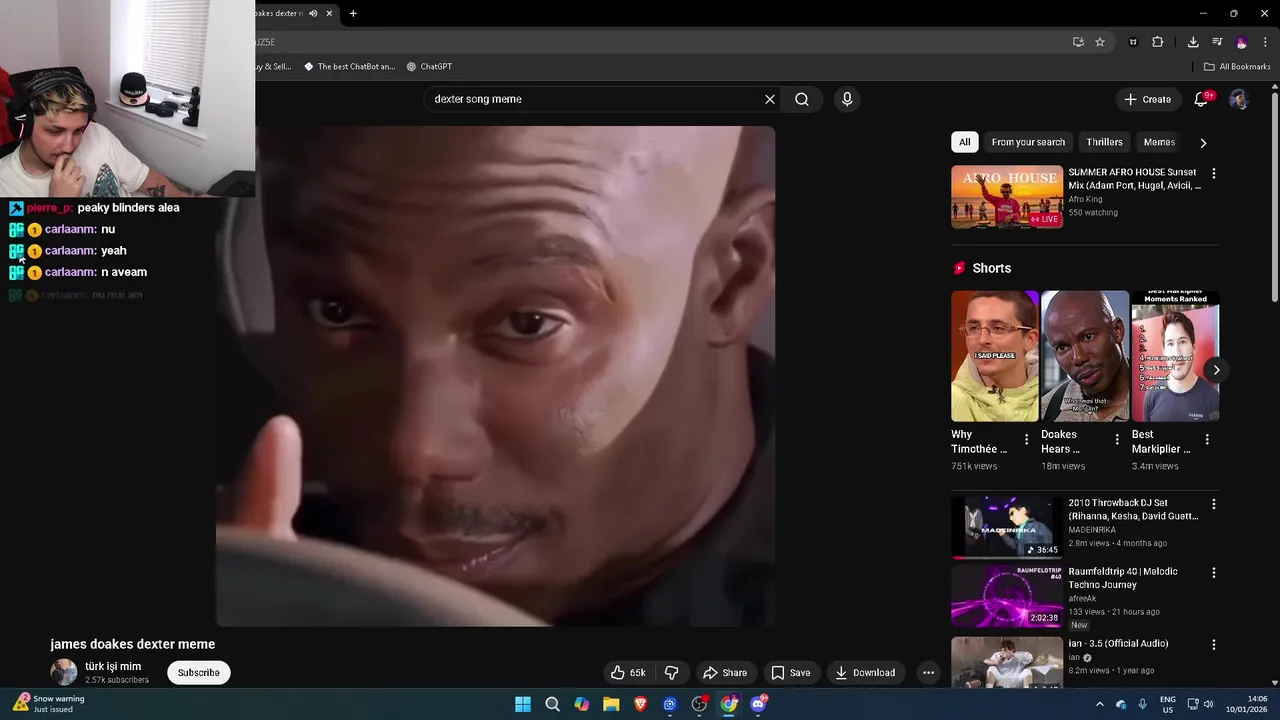The image size is (1280, 720).
Task: Open the türk işi mim channel name
Action: pyautogui.click(x=113, y=666)
